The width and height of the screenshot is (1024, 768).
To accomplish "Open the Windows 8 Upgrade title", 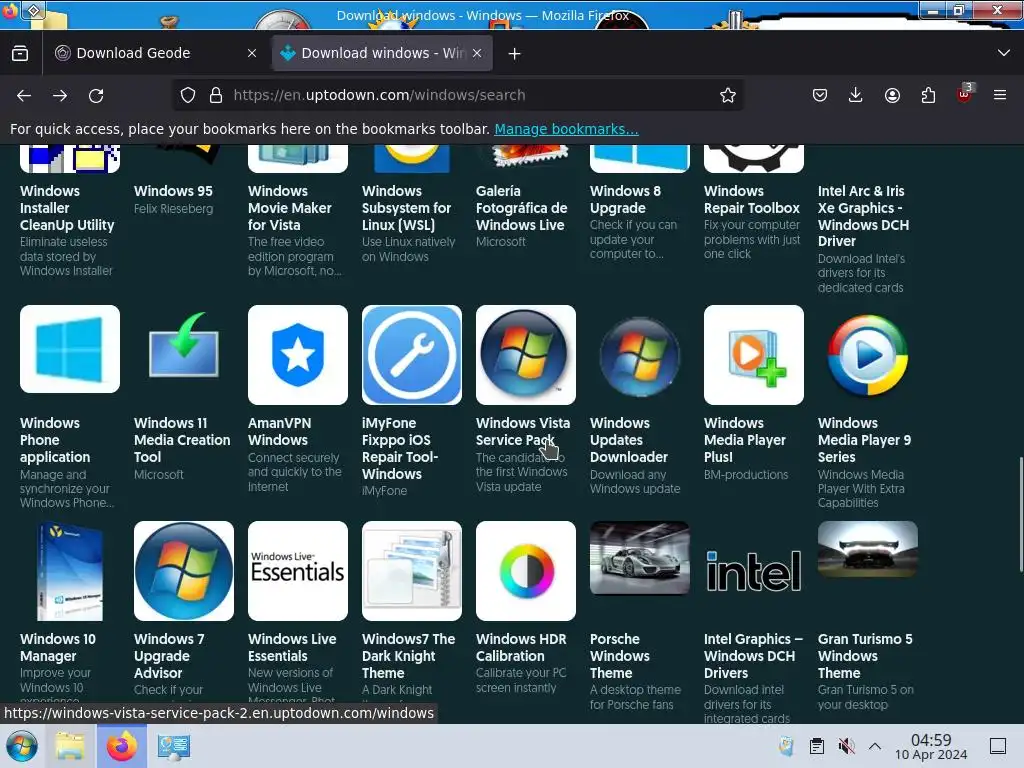I will (625, 200).
